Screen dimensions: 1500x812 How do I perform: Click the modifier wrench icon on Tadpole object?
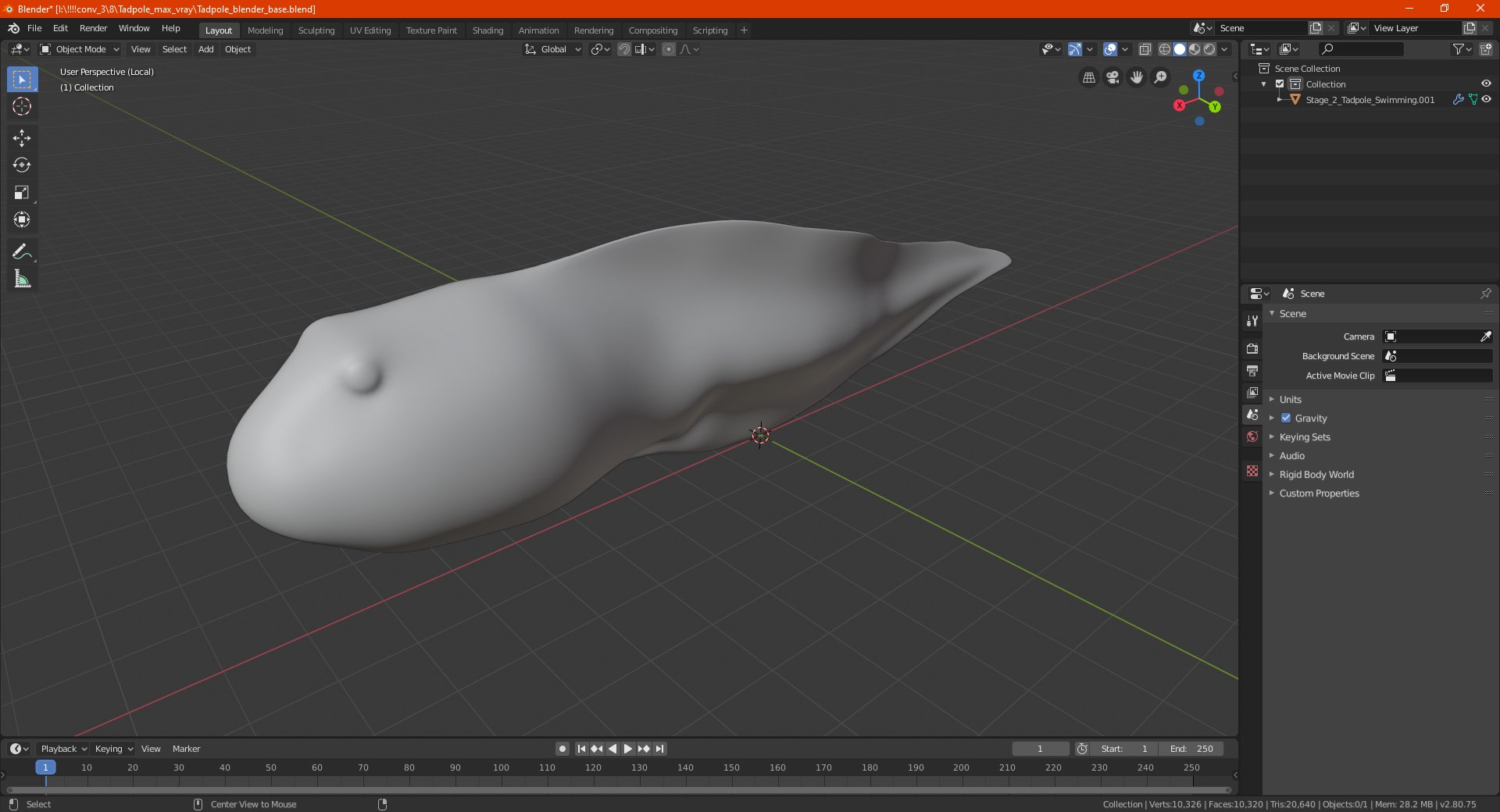tap(1458, 100)
